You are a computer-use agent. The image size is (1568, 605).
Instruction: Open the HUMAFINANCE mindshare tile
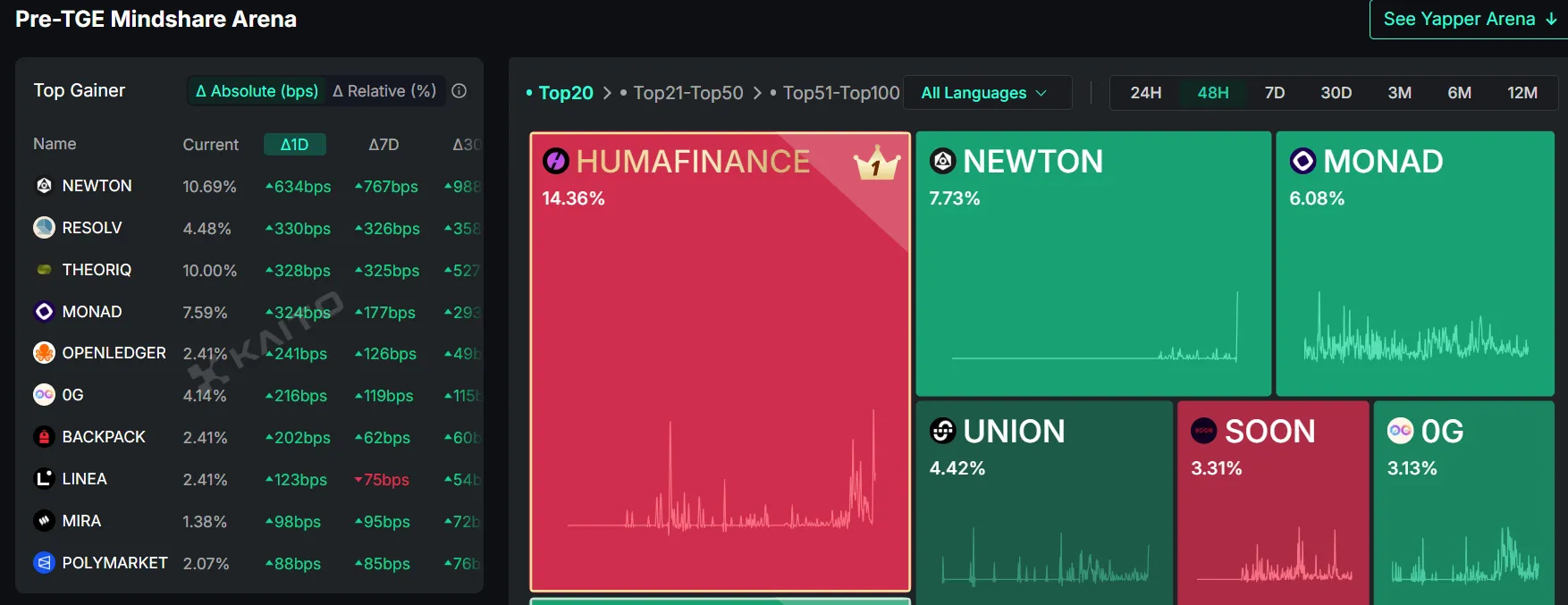(720, 362)
